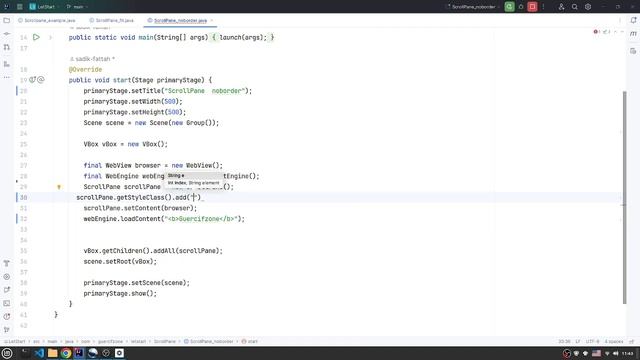
Task: Open IDE Settings gear icon
Action: [x=588, y=7]
